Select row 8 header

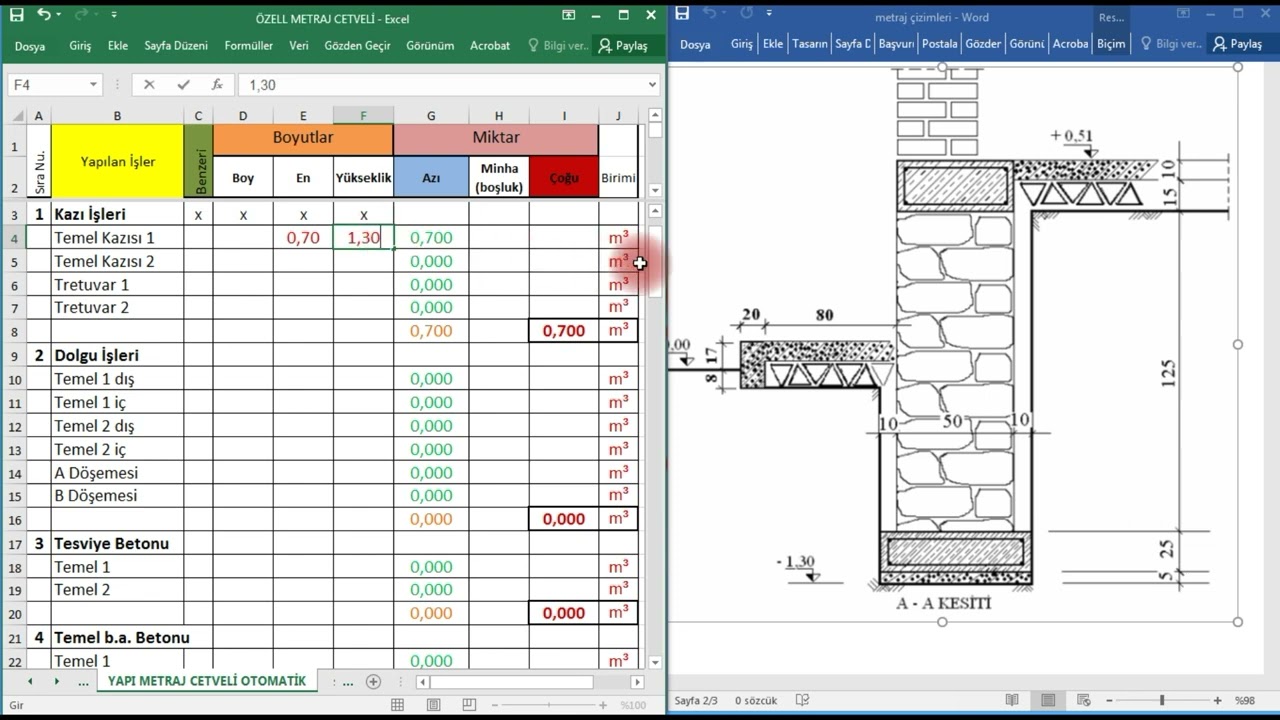[x=15, y=331]
